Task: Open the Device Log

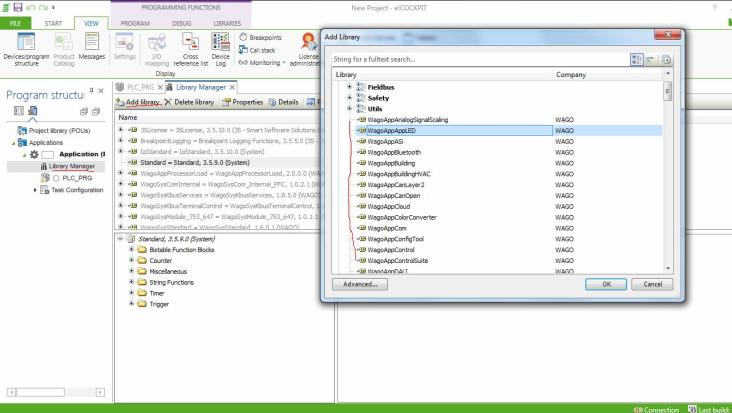Action: point(220,49)
